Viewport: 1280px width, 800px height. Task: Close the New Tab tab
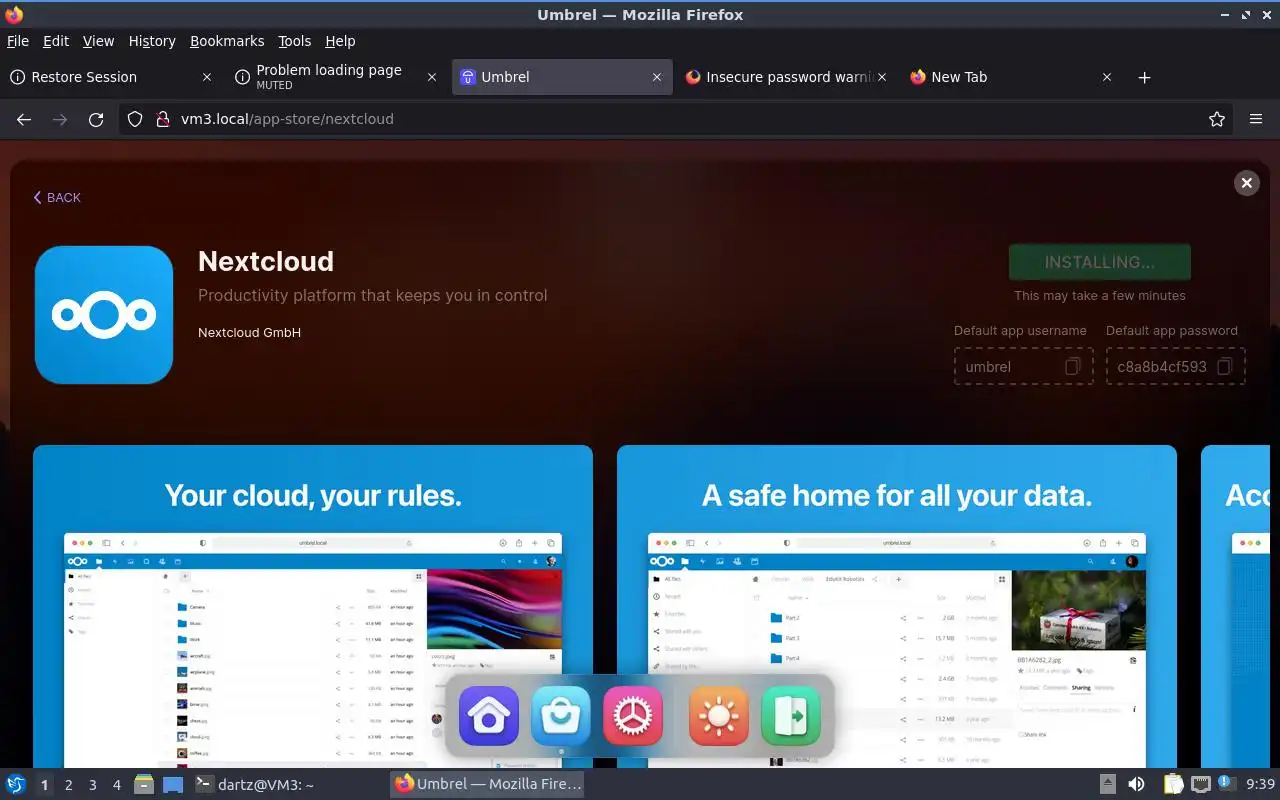1107,77
